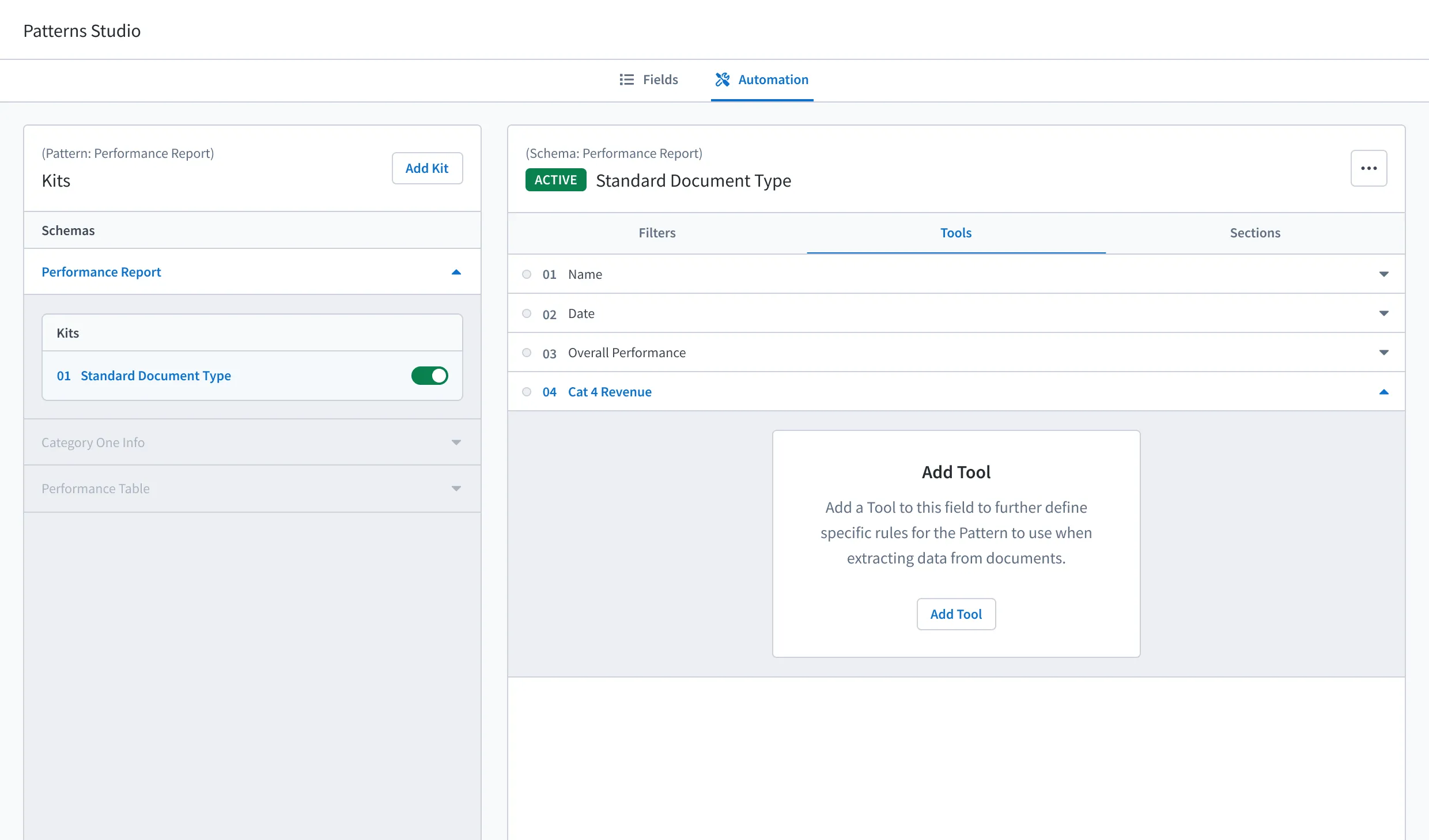
Task: Click the Overall Performance field name
Action: 627,353
